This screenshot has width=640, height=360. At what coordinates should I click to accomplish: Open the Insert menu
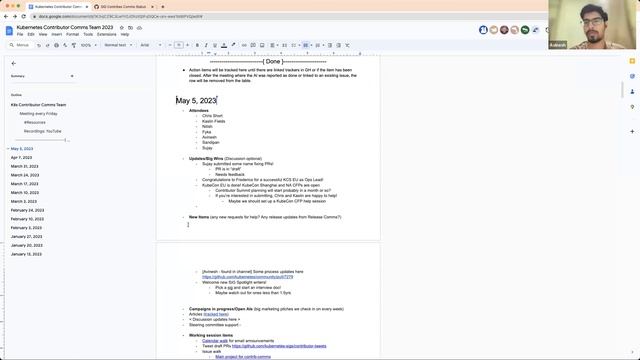(57, 35)
